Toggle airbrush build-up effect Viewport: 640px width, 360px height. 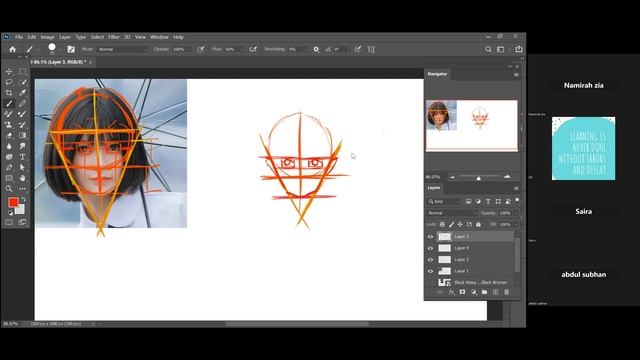pyautogui.click(x=253, y=49)
